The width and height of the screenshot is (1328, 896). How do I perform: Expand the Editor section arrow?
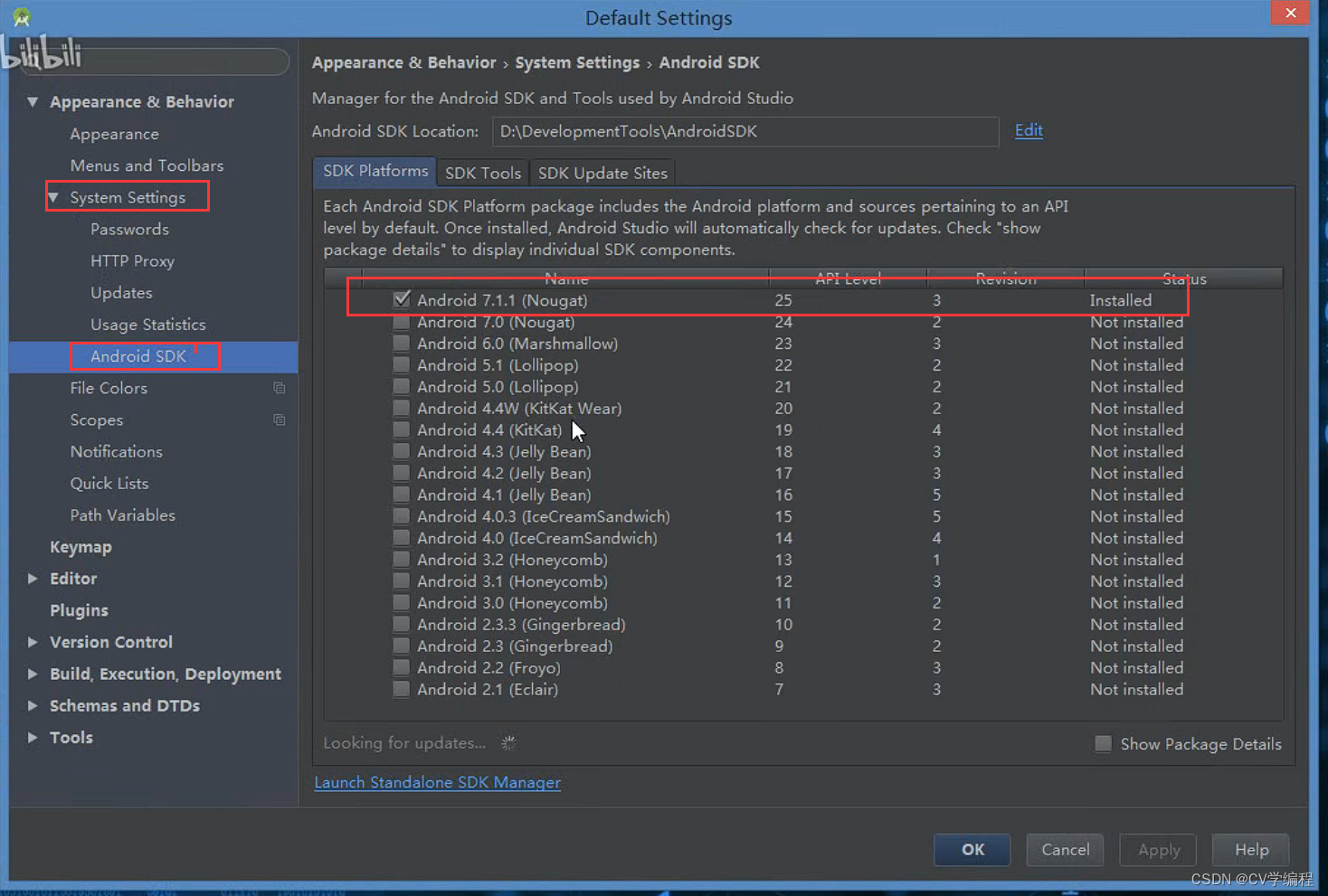[x=33, y=579]
